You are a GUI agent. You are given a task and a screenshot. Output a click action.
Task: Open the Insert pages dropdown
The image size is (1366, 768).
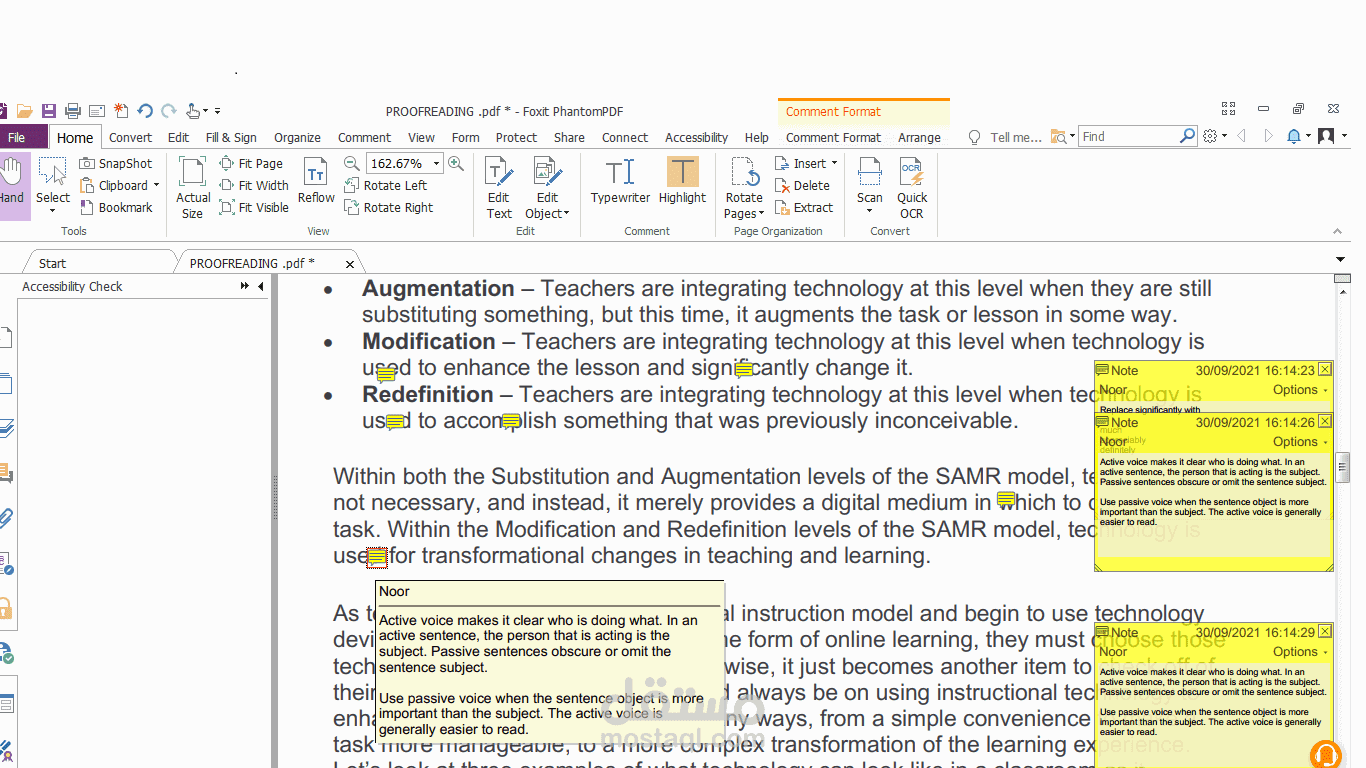(x=834, y=164)
